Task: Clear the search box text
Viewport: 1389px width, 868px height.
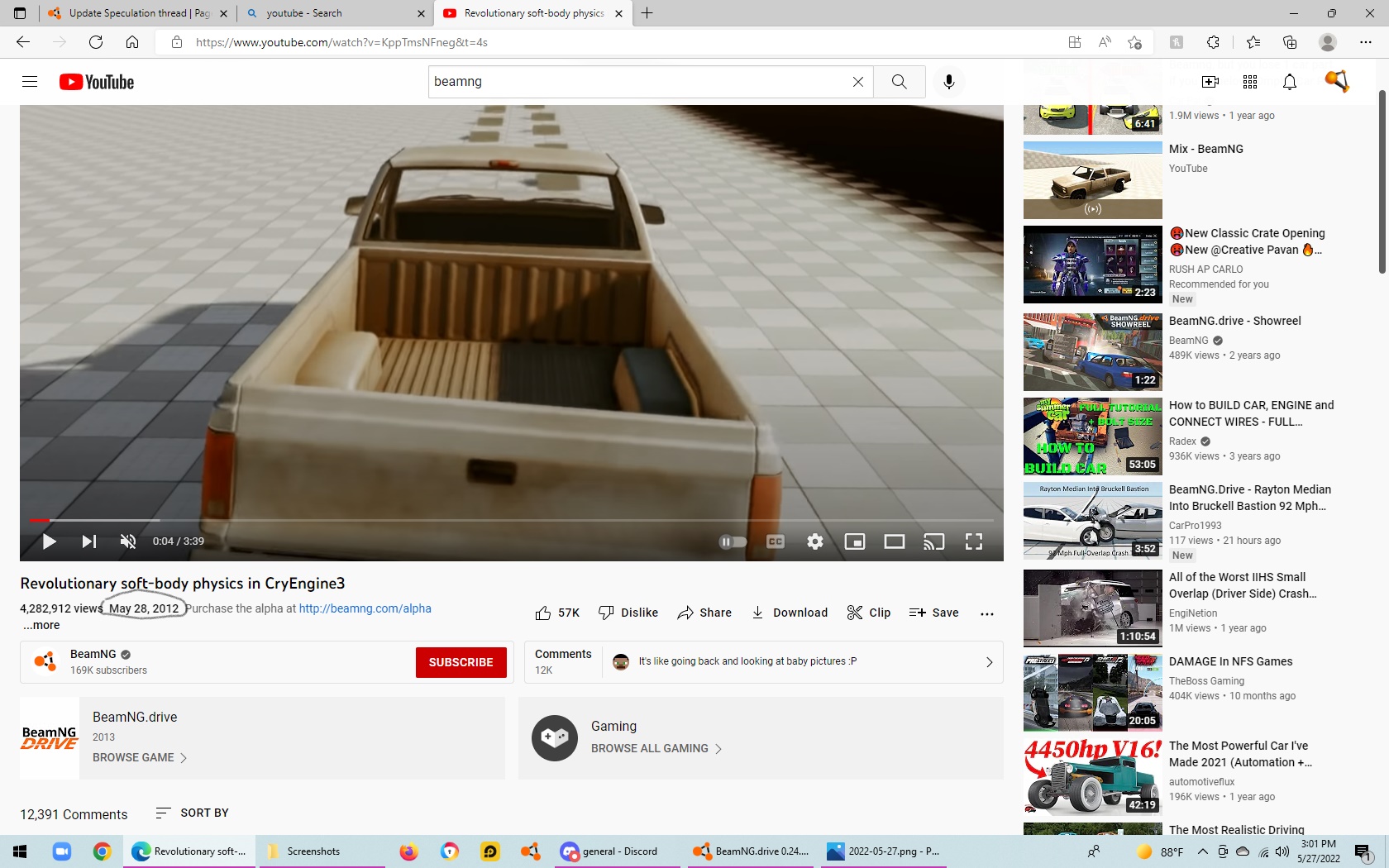Action: (857, 82)
